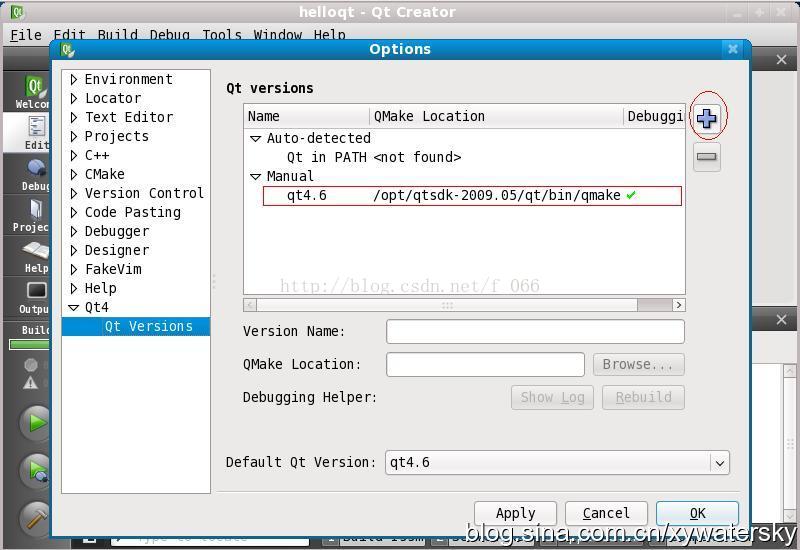Expand the Version Control category
This screenshot has width=800, height=550.
coord(74,193)
